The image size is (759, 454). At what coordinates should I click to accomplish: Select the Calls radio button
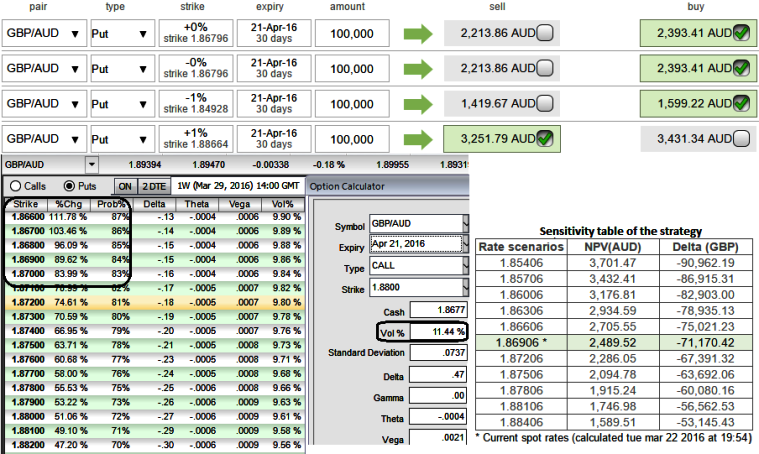point(15,186)
